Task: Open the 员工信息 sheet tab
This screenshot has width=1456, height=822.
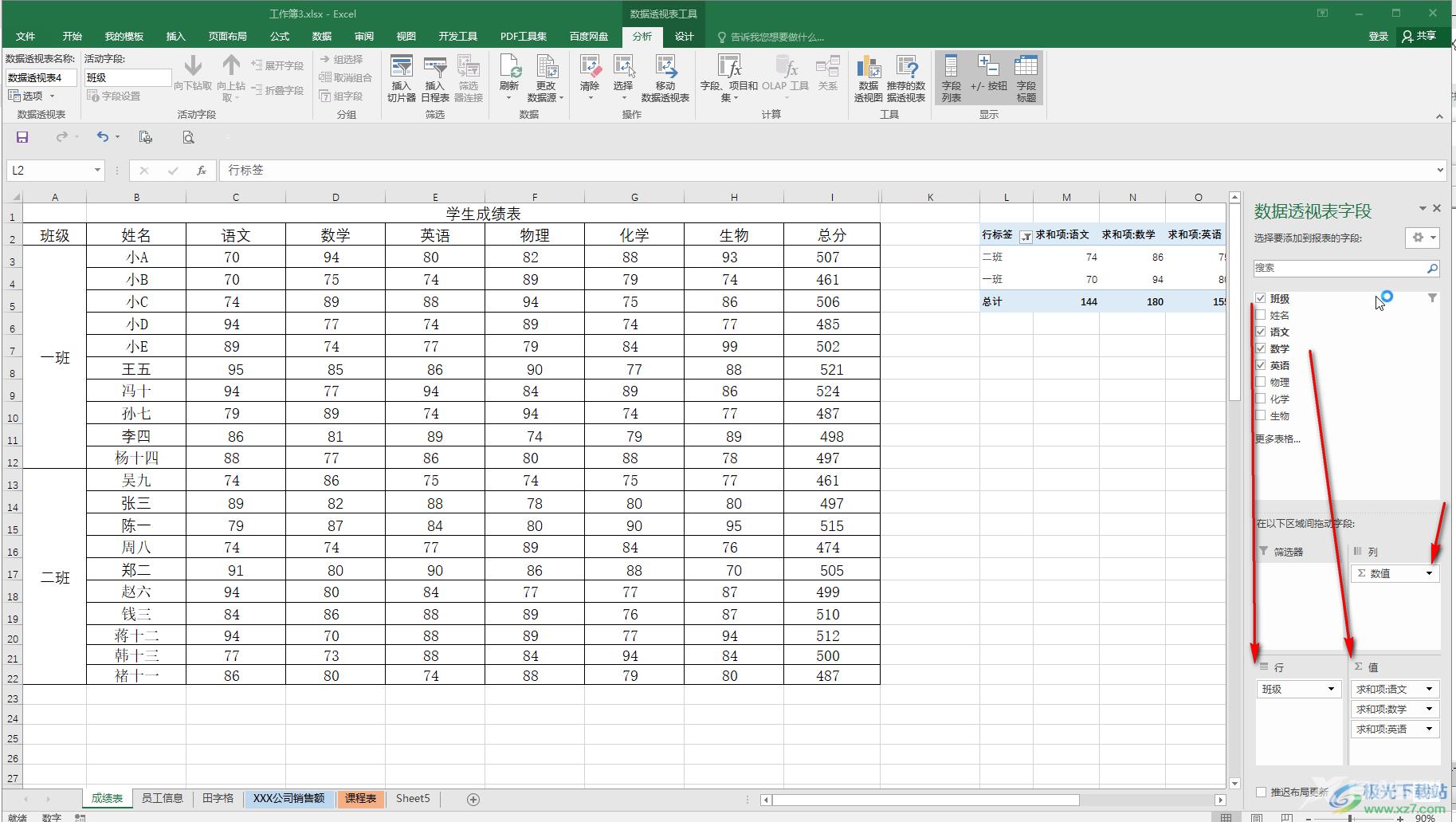Action: (163, 798)
